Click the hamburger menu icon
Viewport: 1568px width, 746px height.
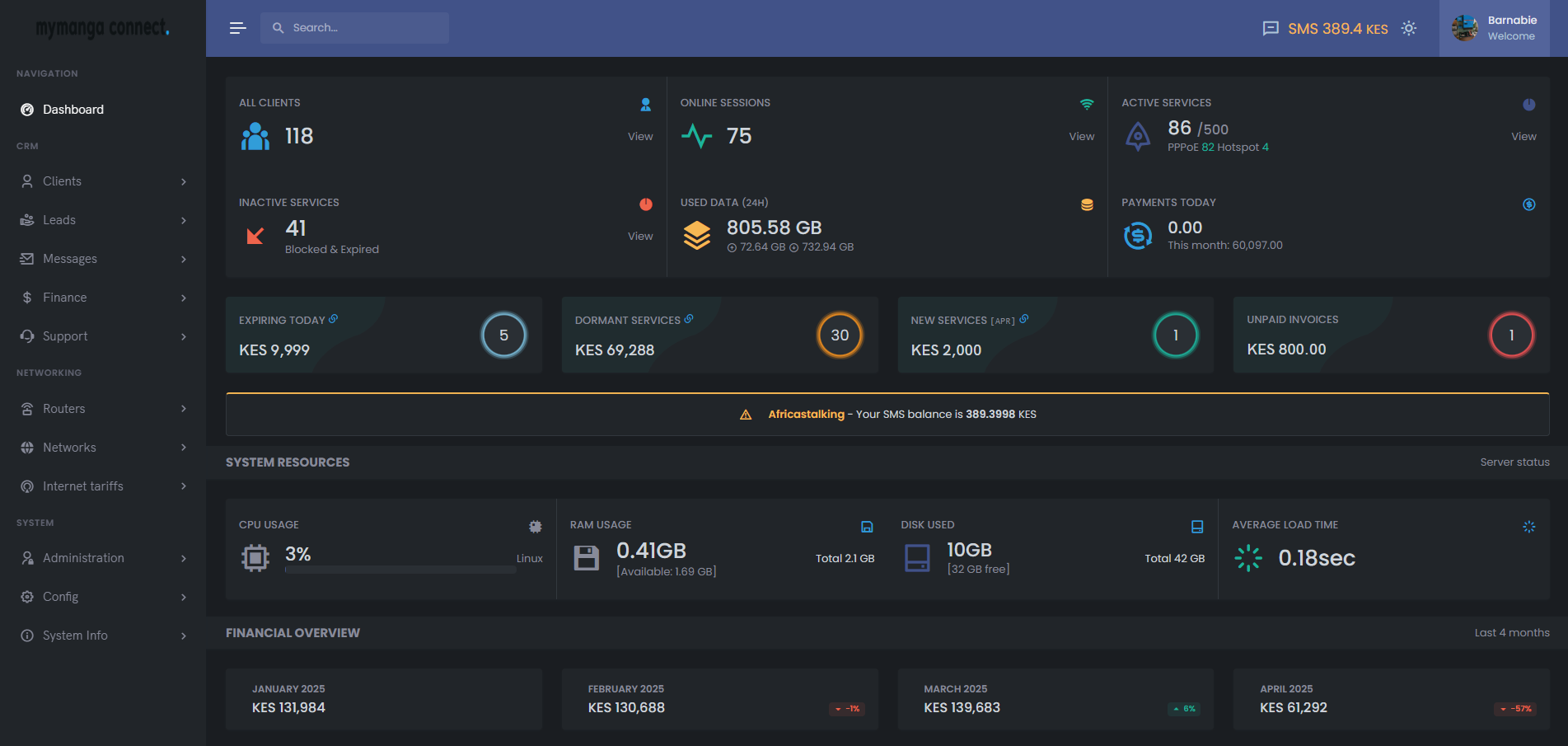[x=237, y=28]
